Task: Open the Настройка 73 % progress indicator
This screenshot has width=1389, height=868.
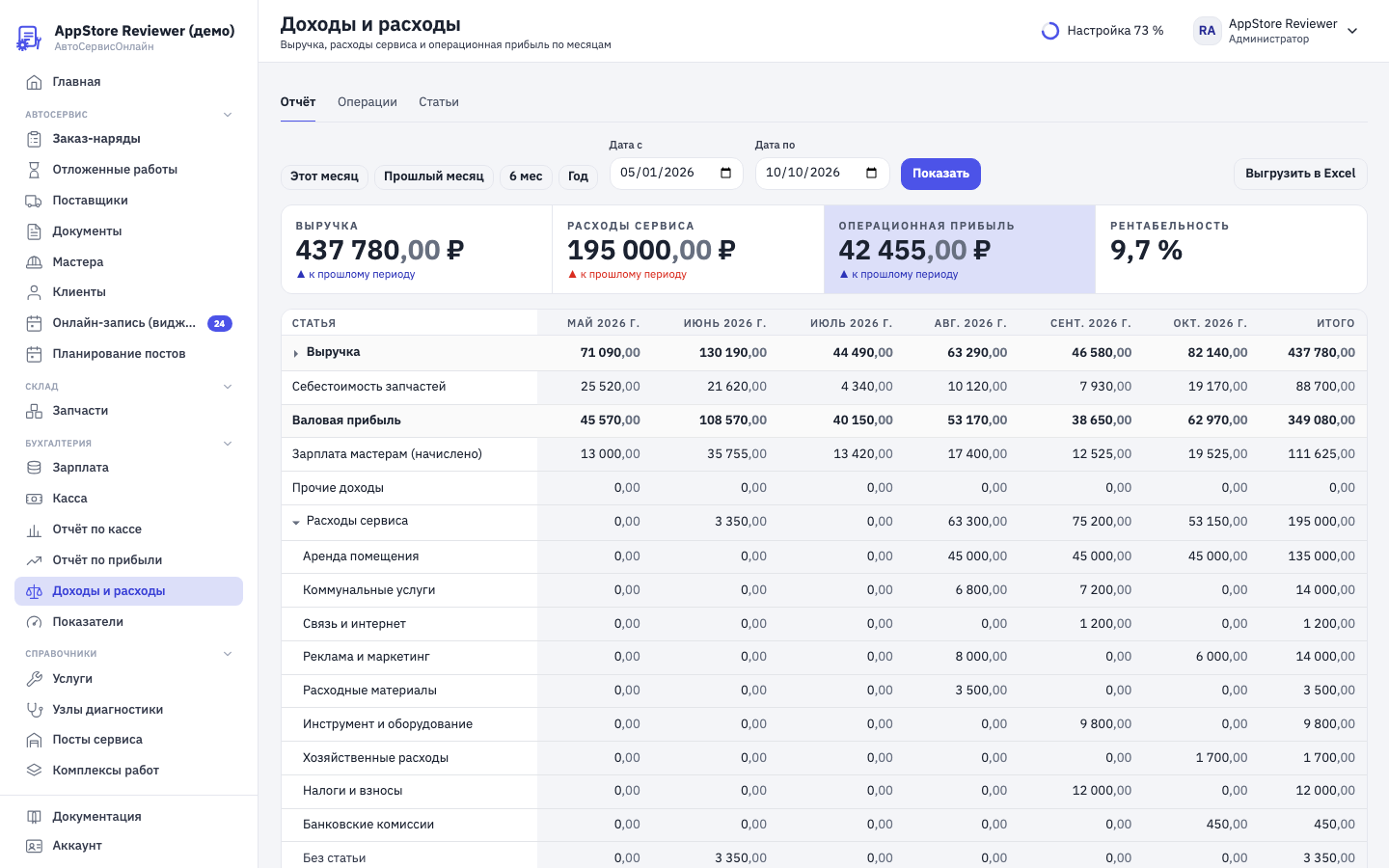Action: pos(1103,31)
